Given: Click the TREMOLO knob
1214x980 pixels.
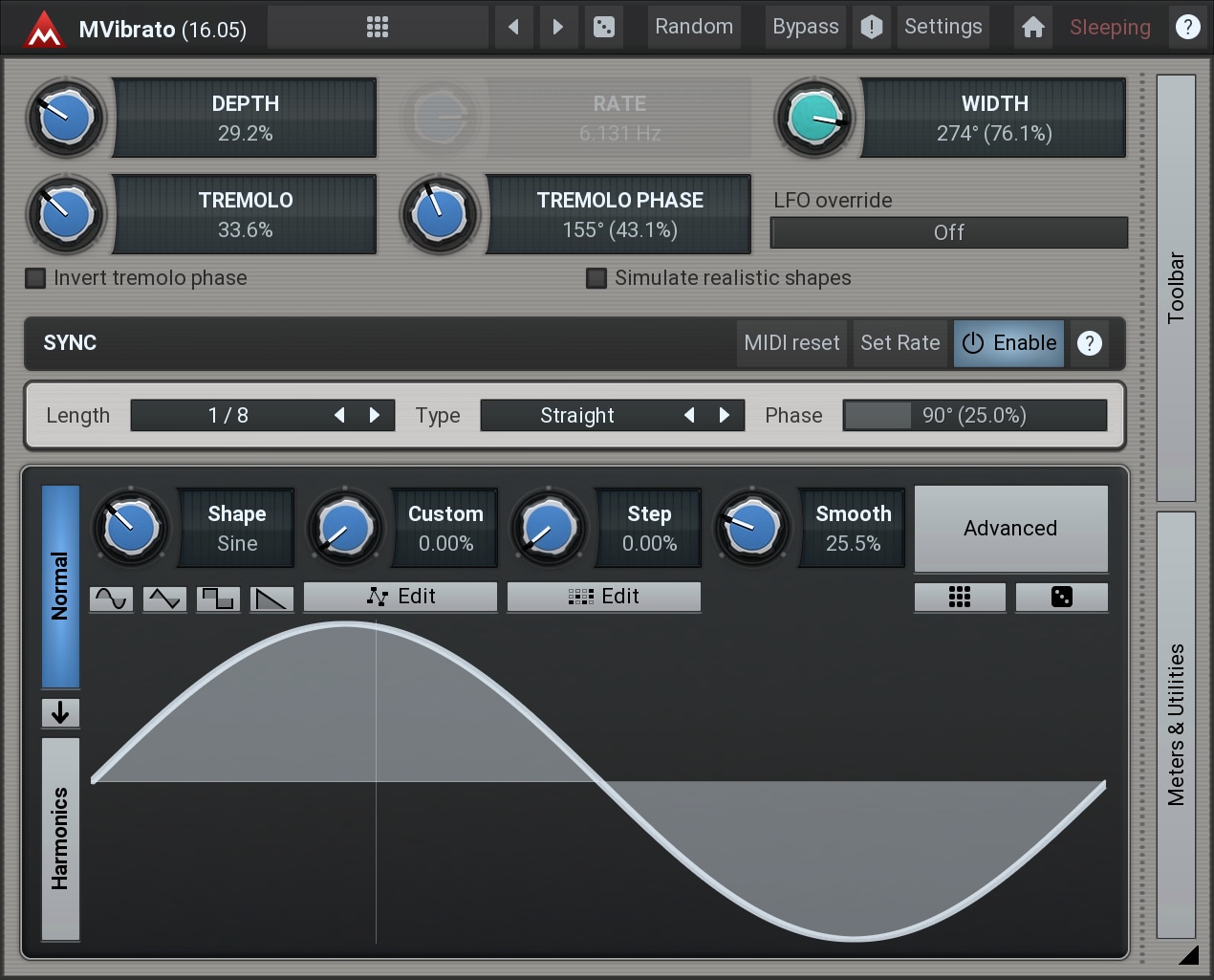Looking at the screenshot, I should coord(66,214).
